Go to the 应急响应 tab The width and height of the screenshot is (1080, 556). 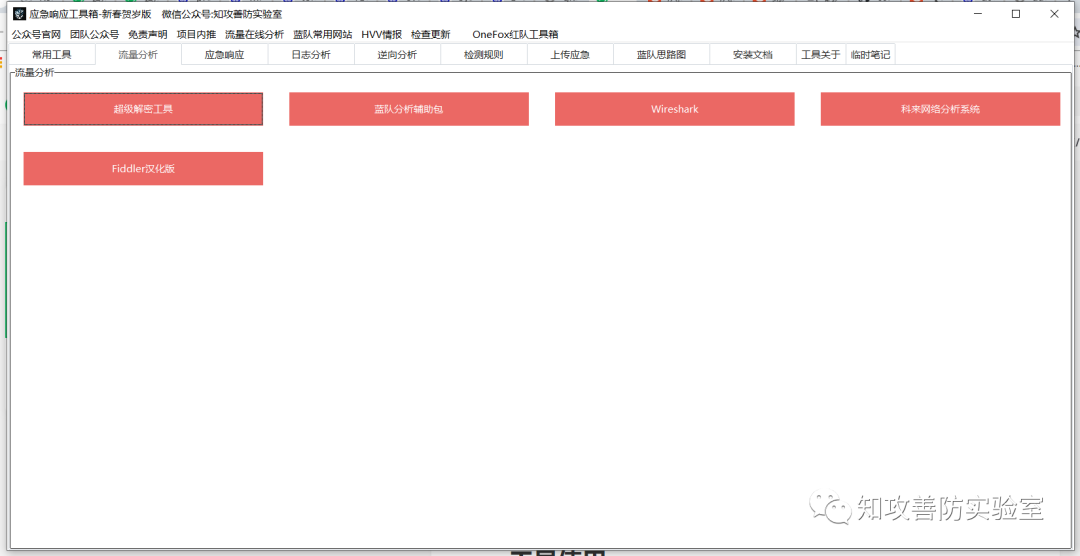click(225, 55)
